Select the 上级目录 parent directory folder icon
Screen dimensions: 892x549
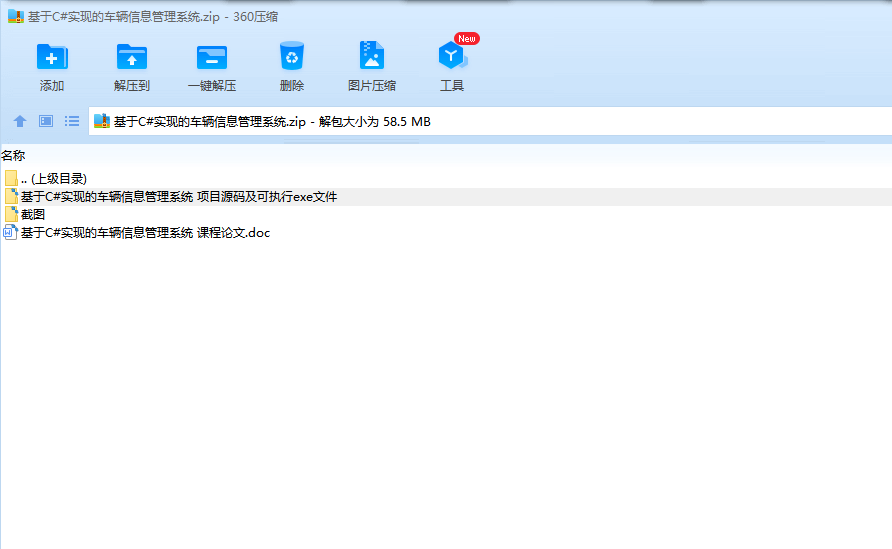pyautogui.click(x=11, y=178)
